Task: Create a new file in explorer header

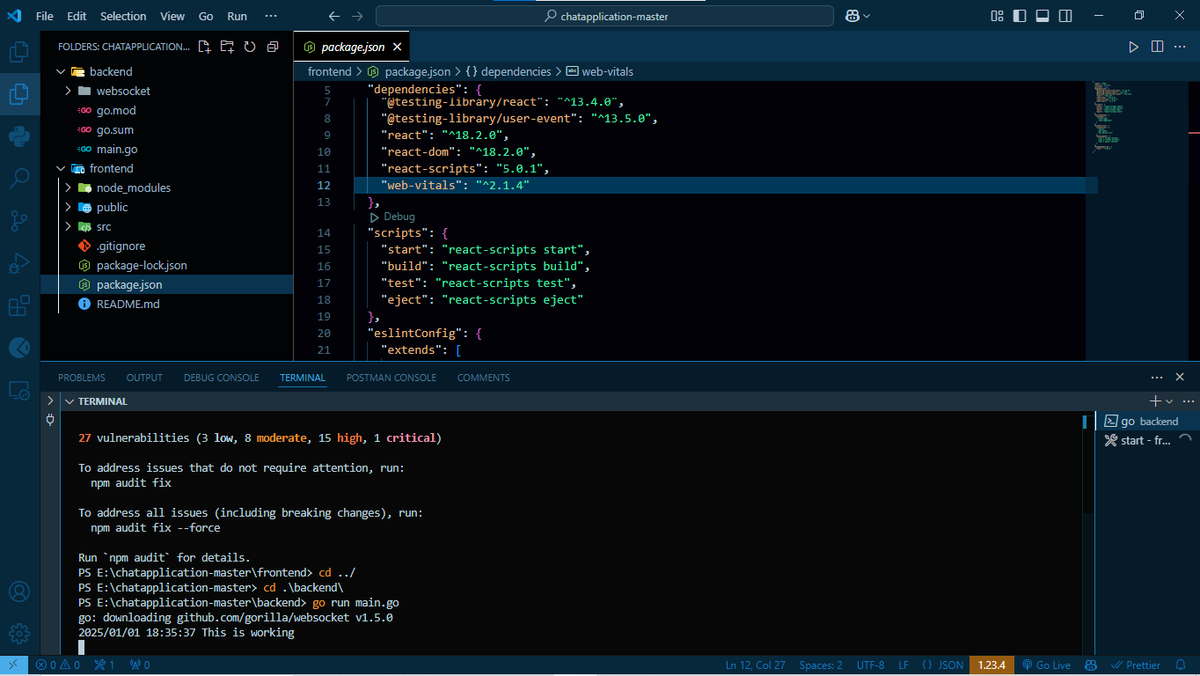Action: [x=205, y=47]
